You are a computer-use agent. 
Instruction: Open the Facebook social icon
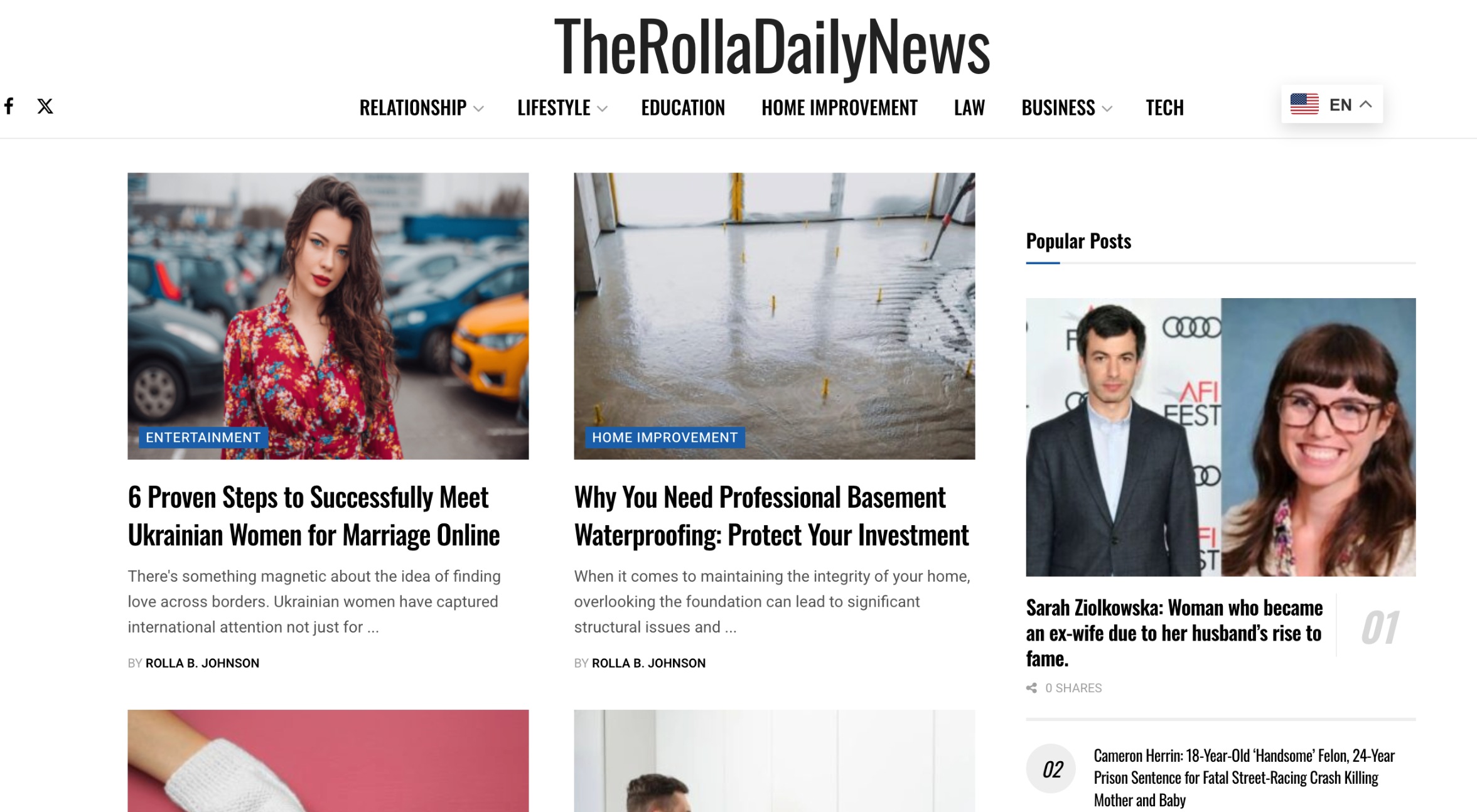[9, 106]
